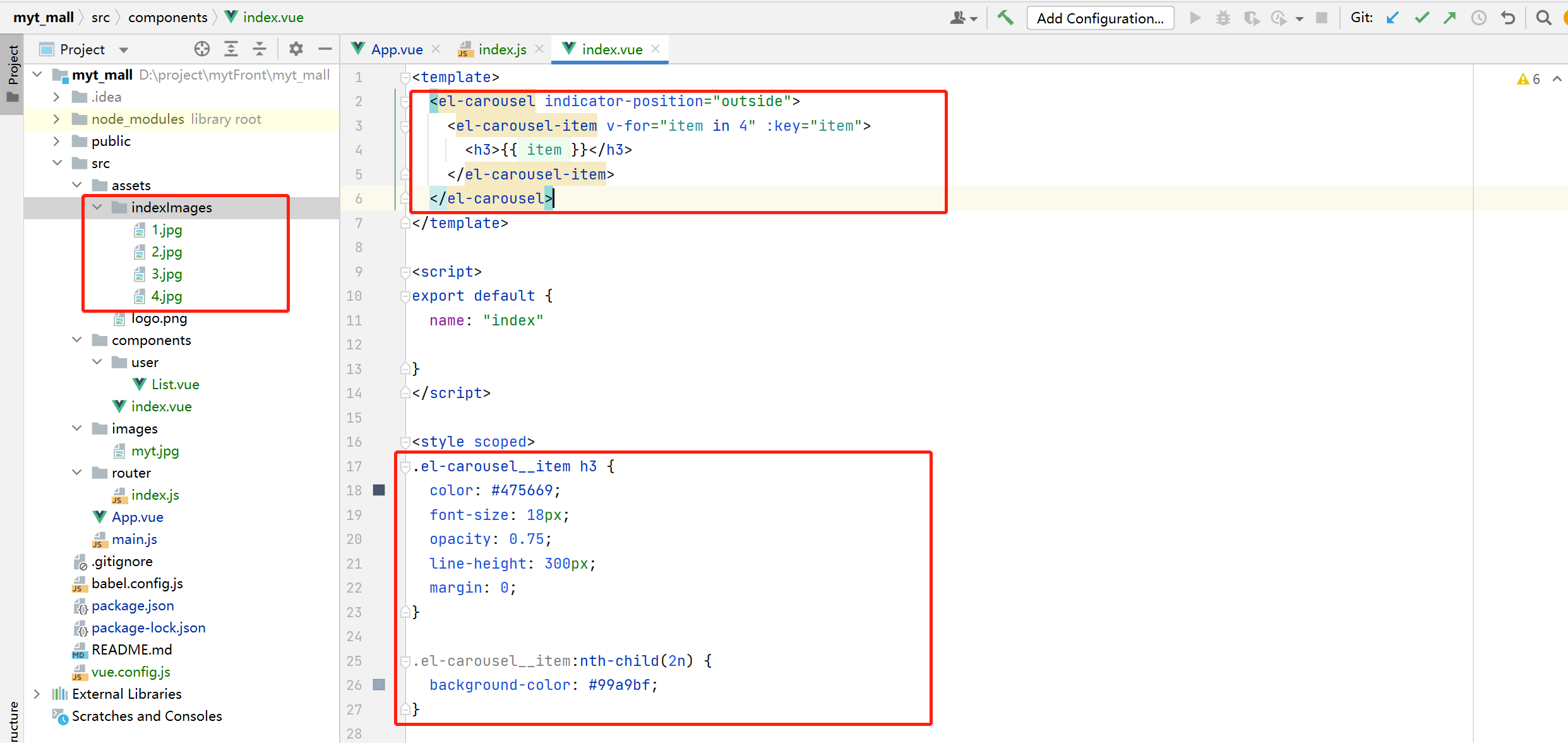Image resolution: width=1568 pixels, height=743 pixels.
Task: Switch to the index.js editor tab
Action: point(502,49)
